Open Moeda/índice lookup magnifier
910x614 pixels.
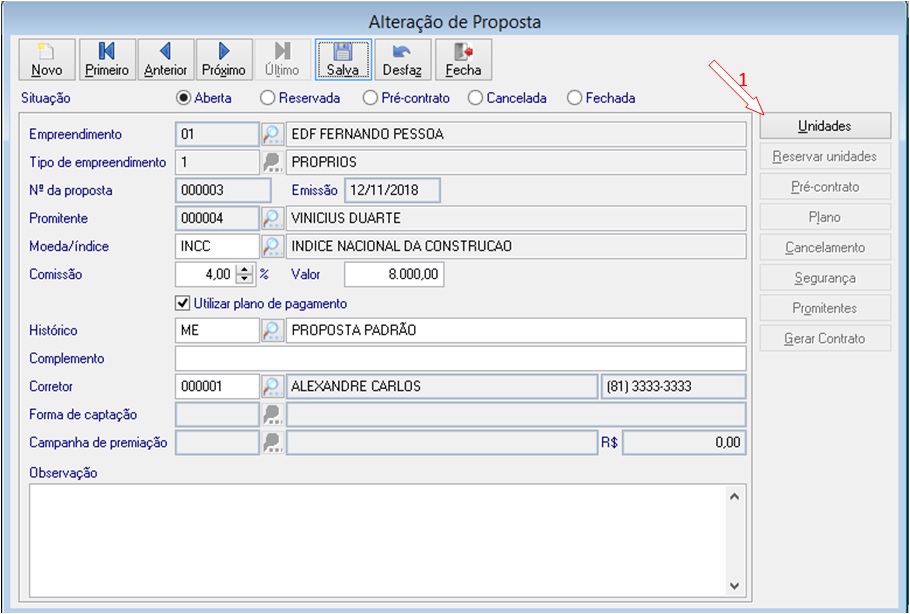click(x=272, y=246)
